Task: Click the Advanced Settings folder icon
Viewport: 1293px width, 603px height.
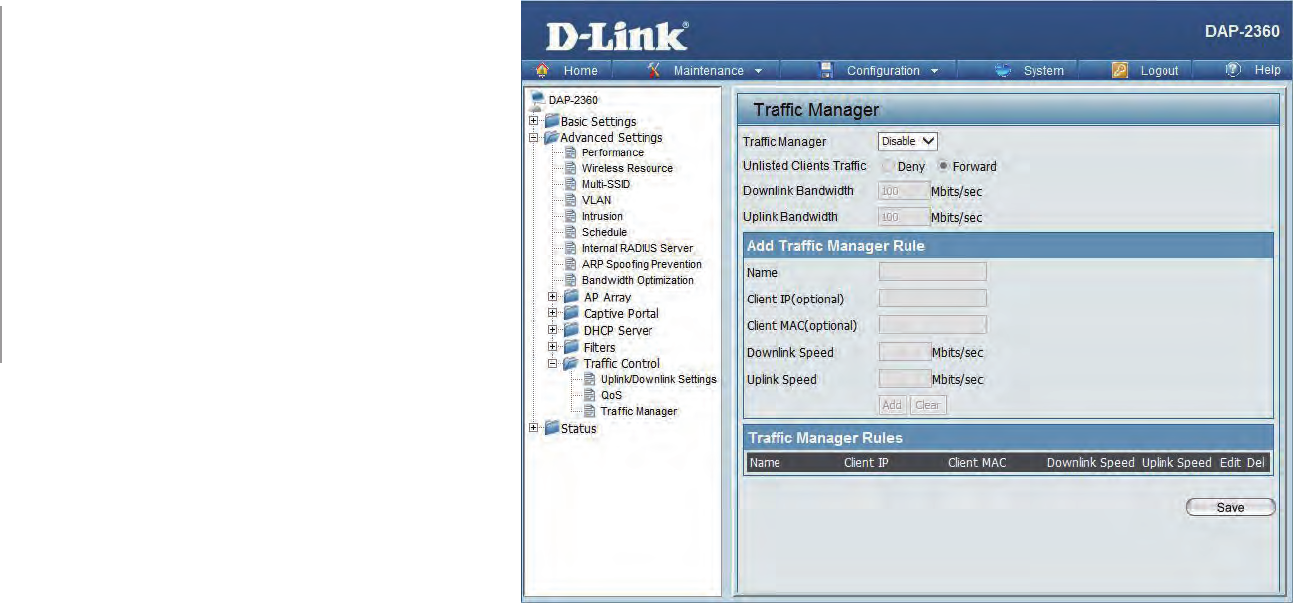Action: [x=551, y=137]
